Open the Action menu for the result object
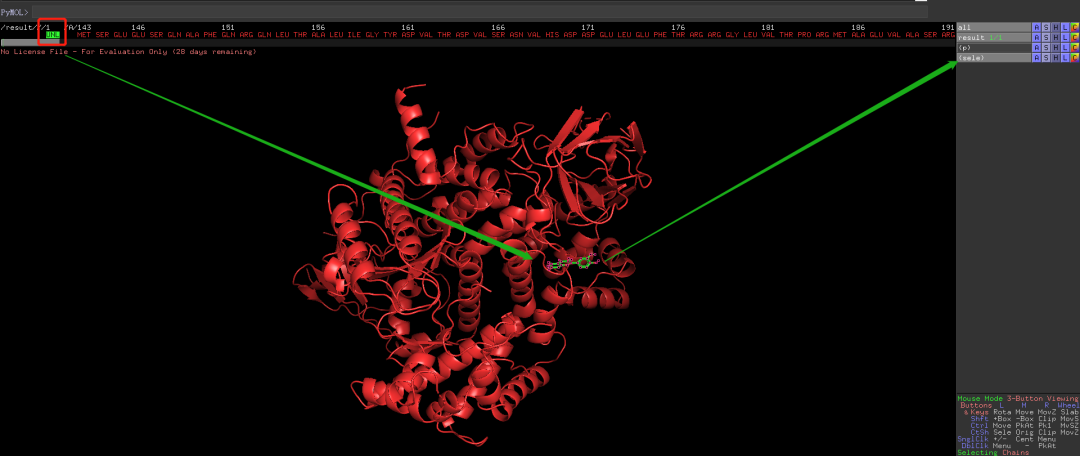 click(x=1037, y=37)
